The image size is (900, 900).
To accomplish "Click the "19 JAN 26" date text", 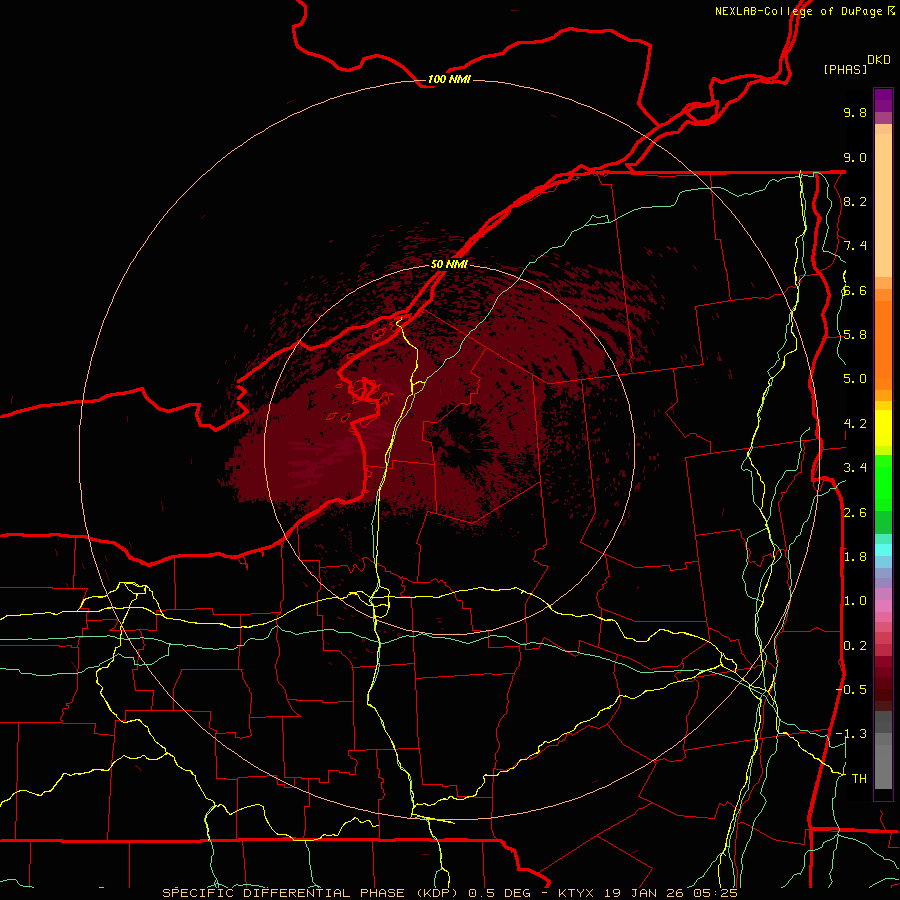I will click(644, 893).
